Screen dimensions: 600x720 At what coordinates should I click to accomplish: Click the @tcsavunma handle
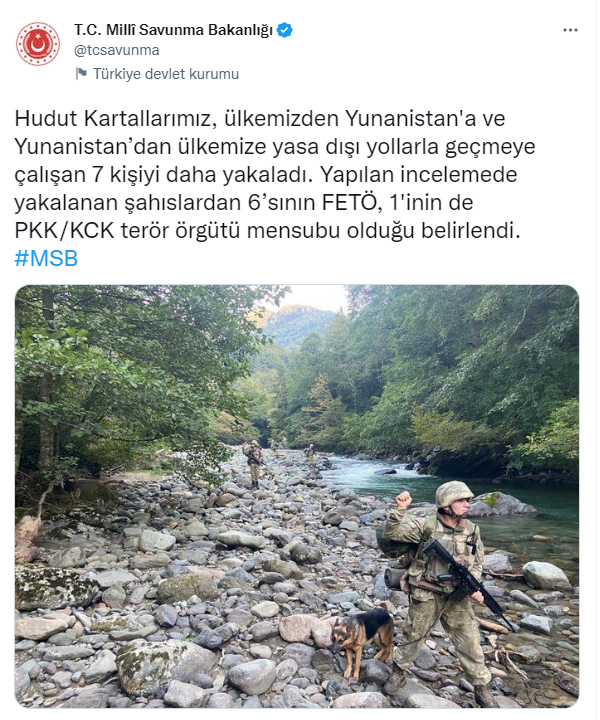(117, 50)
